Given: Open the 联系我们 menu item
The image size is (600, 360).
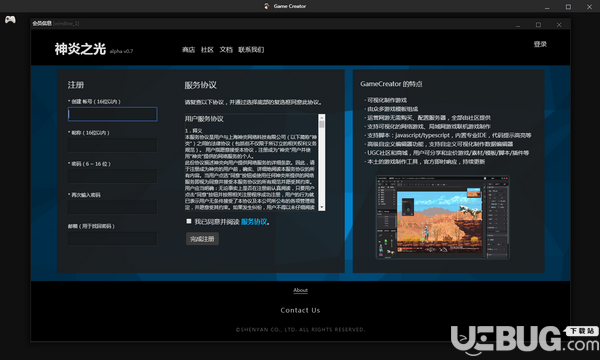Looking at the screenshot, I should click(x=251, y=50).
